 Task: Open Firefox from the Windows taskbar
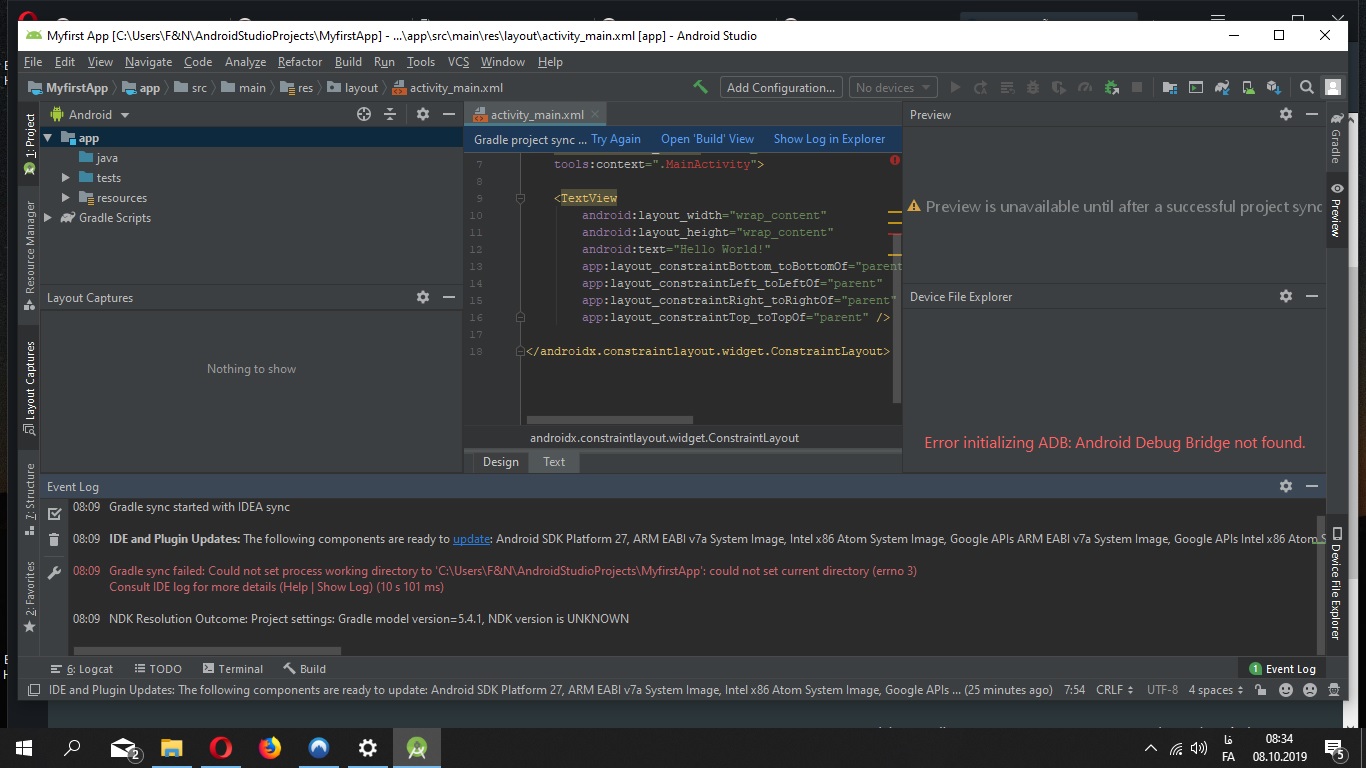click(x=270, y=748)
